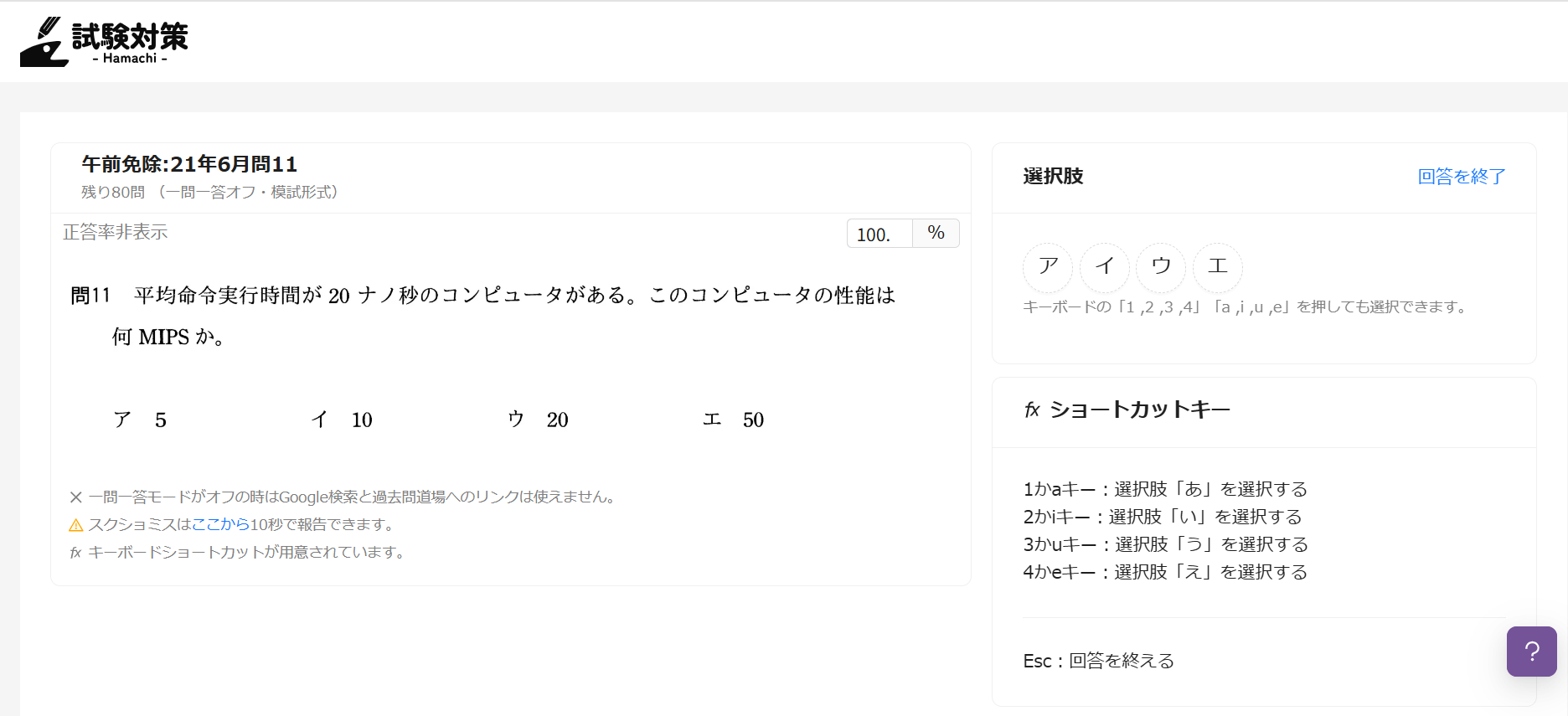Screen dimensions: 1568x716
Task: Click the 試験対策 site title text
Action: (130, 37)
